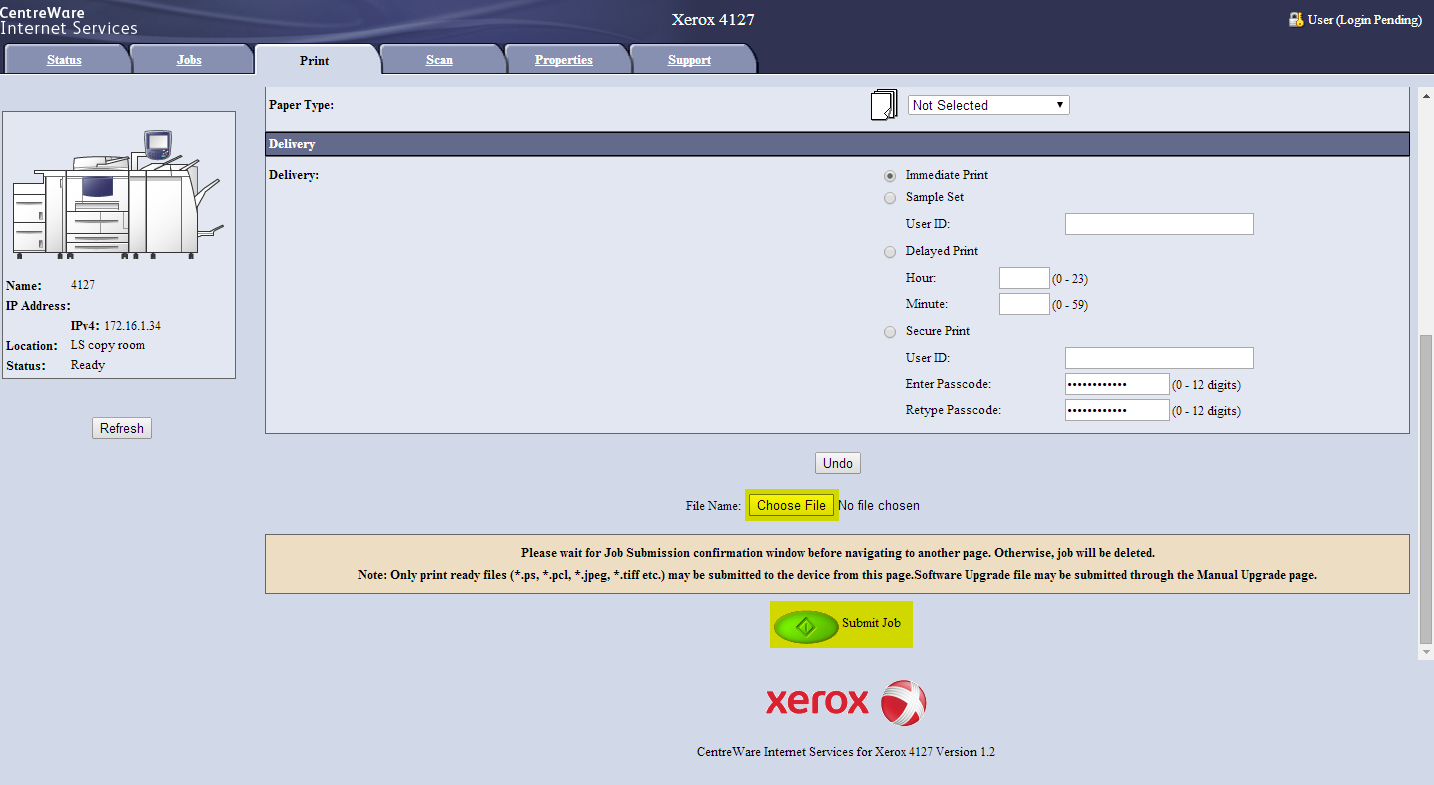
Task: Open the Paper Type dropdown showing Not Selected
Action: tap(988, 104)
